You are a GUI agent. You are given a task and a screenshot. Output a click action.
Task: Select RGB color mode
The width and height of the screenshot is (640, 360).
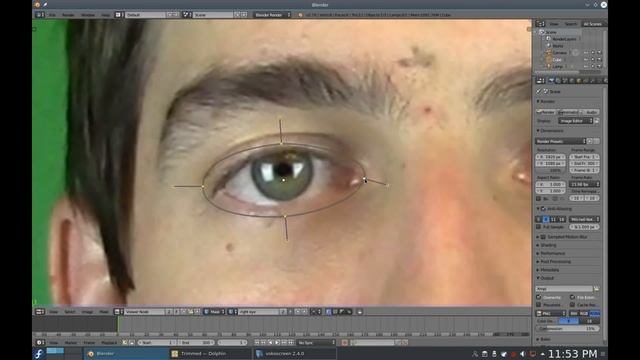(584, 313)
